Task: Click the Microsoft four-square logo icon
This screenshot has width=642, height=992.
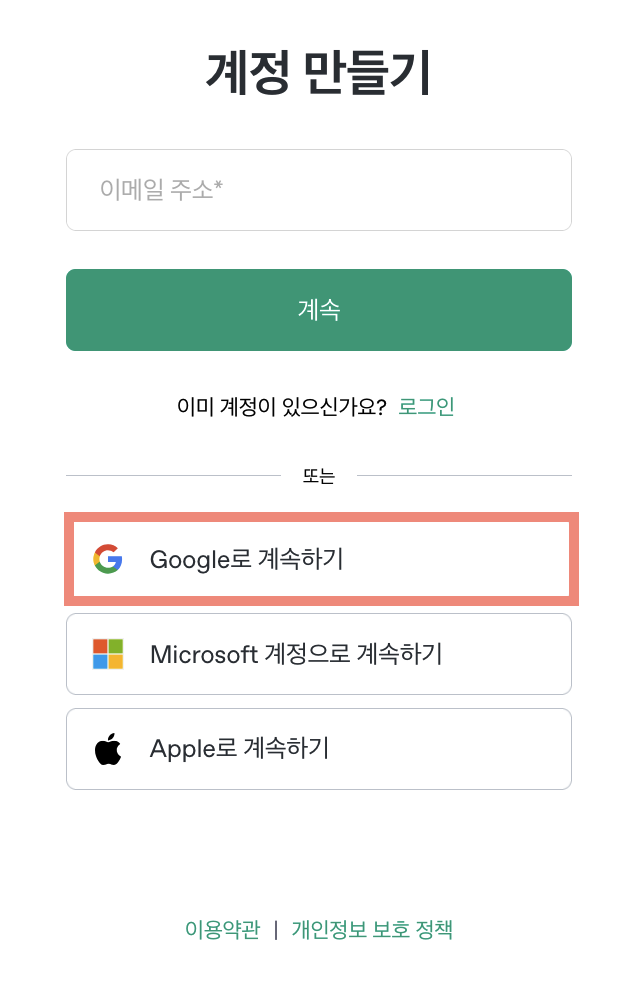Action: click(108, 654)
